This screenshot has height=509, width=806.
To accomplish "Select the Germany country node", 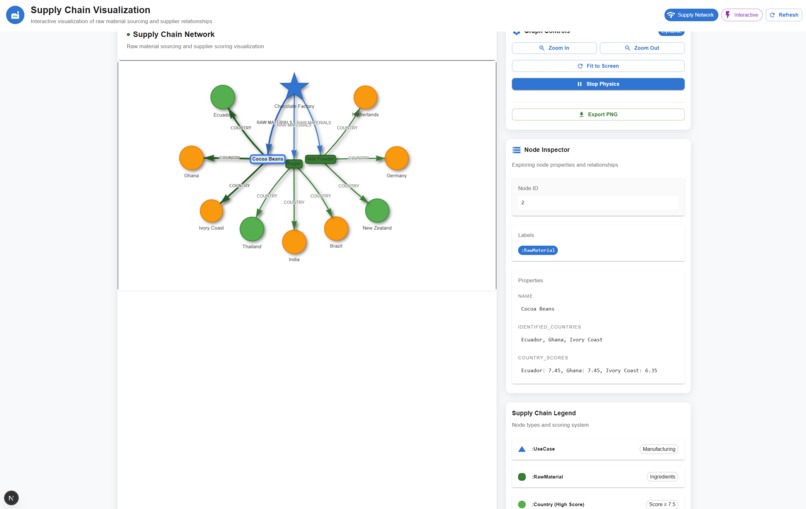I will pos(396,158).
